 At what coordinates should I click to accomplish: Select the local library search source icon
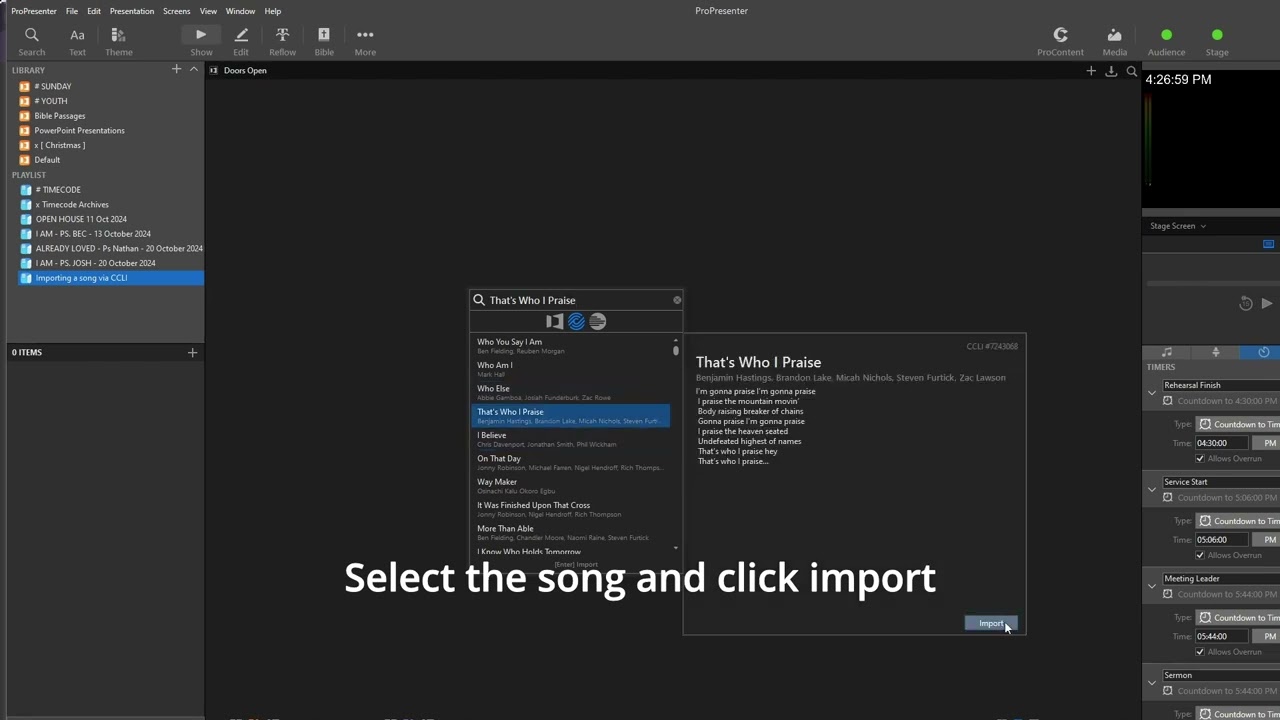click(x=554, y=321)
